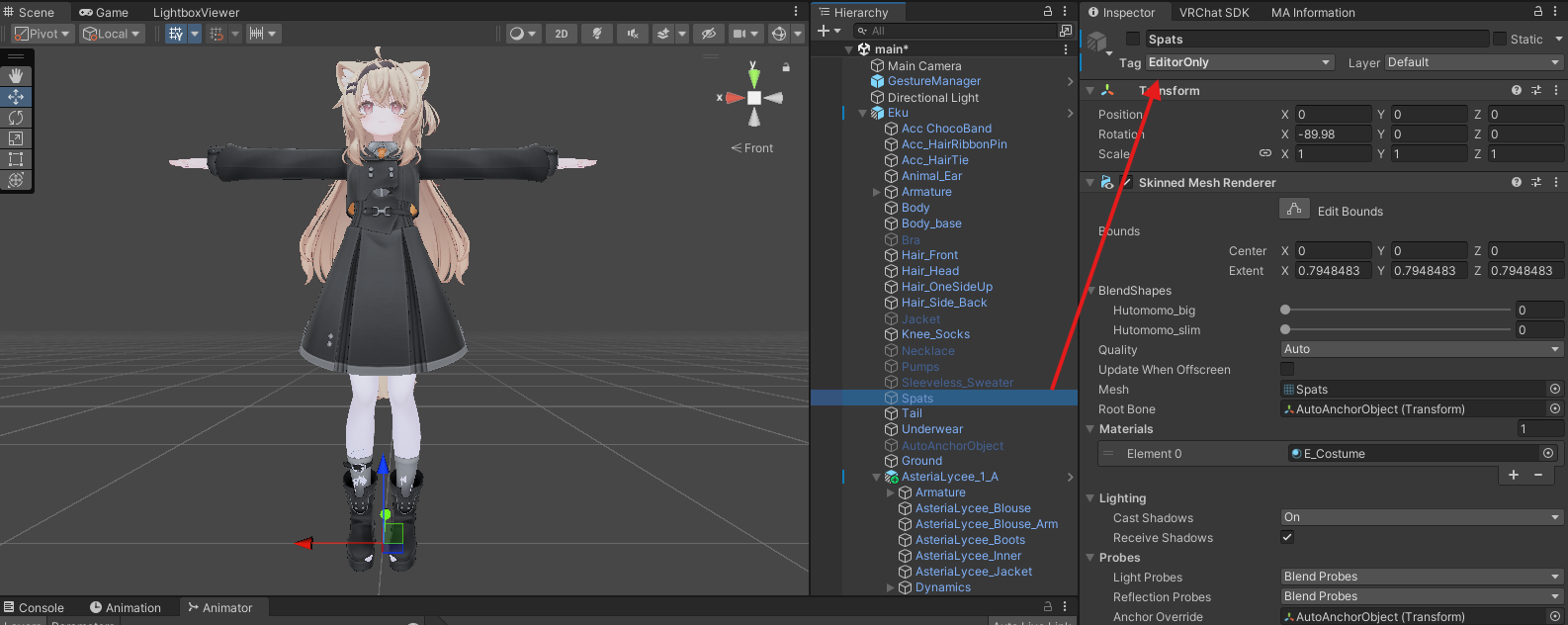The image size is (1568, 625).
Task: Open the Cast Shadows dropdown
Action: 1421,517
